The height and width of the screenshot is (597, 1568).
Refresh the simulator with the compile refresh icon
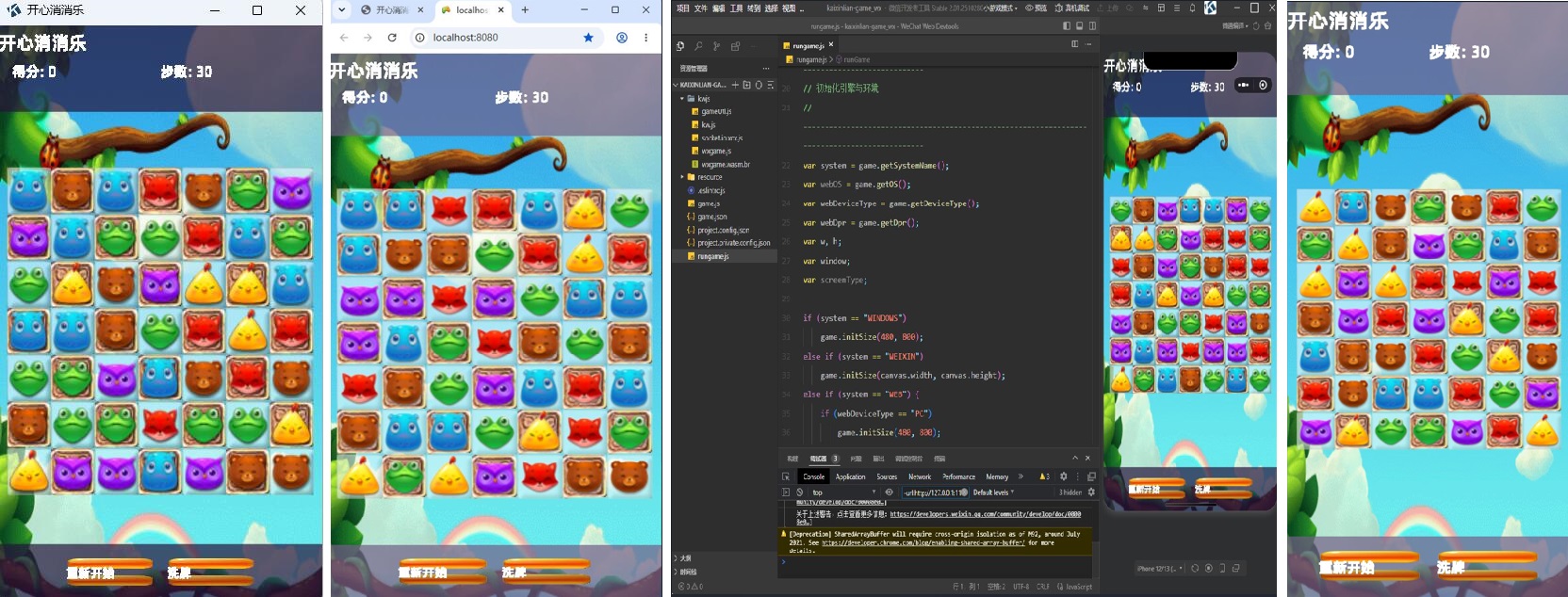(1255, 25)
